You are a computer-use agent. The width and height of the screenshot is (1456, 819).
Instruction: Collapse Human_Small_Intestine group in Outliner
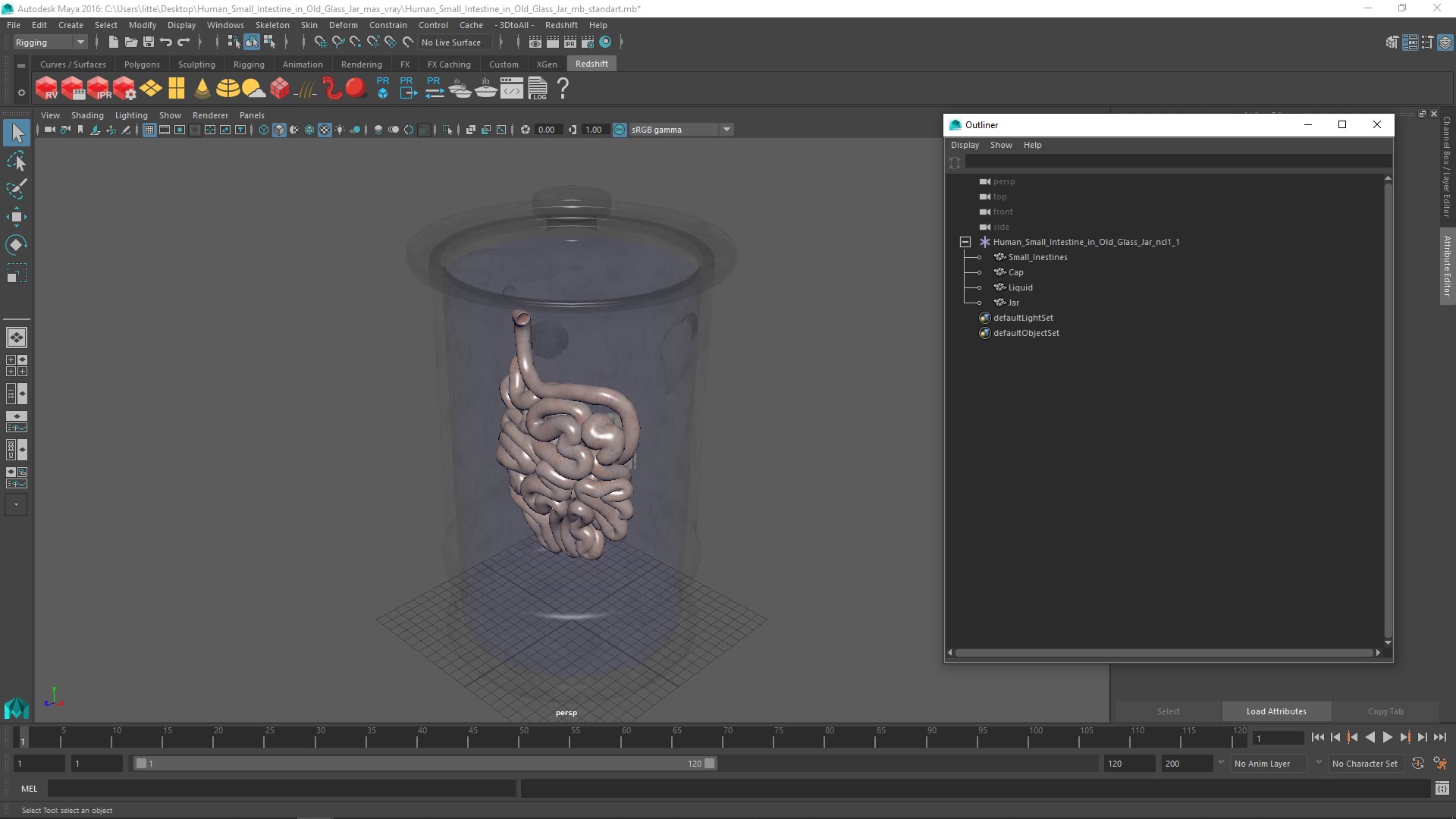(965, 242)
